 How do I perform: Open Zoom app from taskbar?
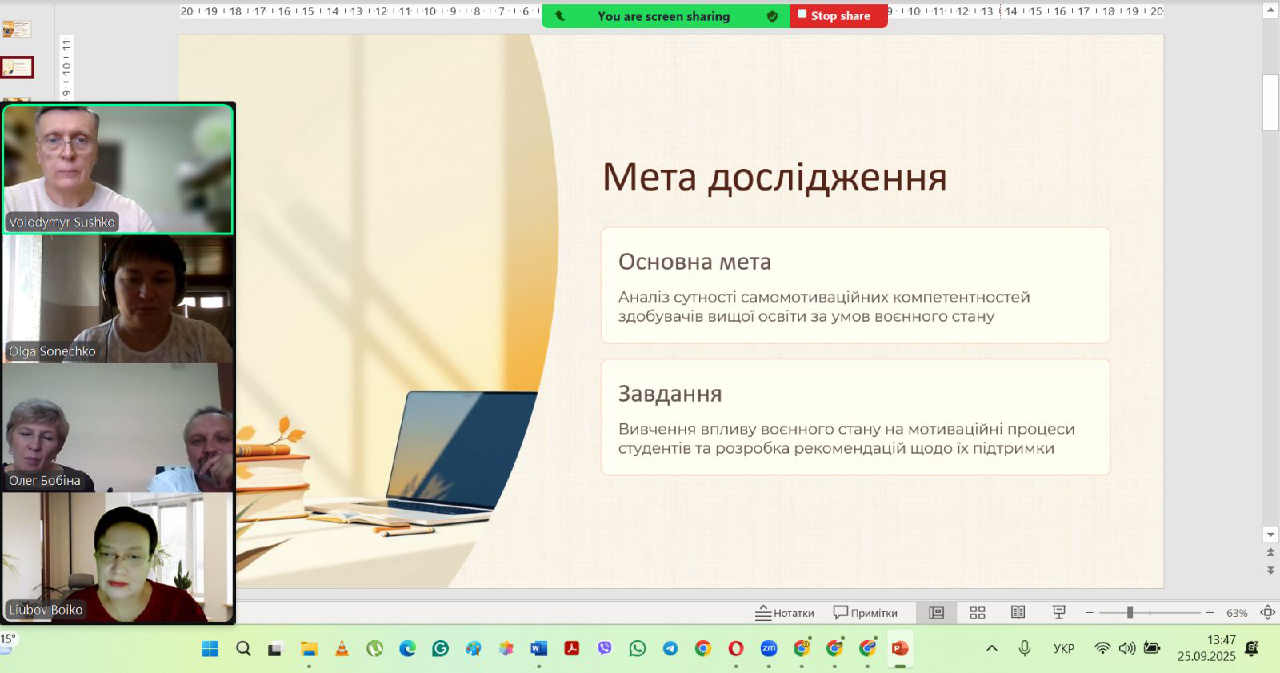(768, 648)
